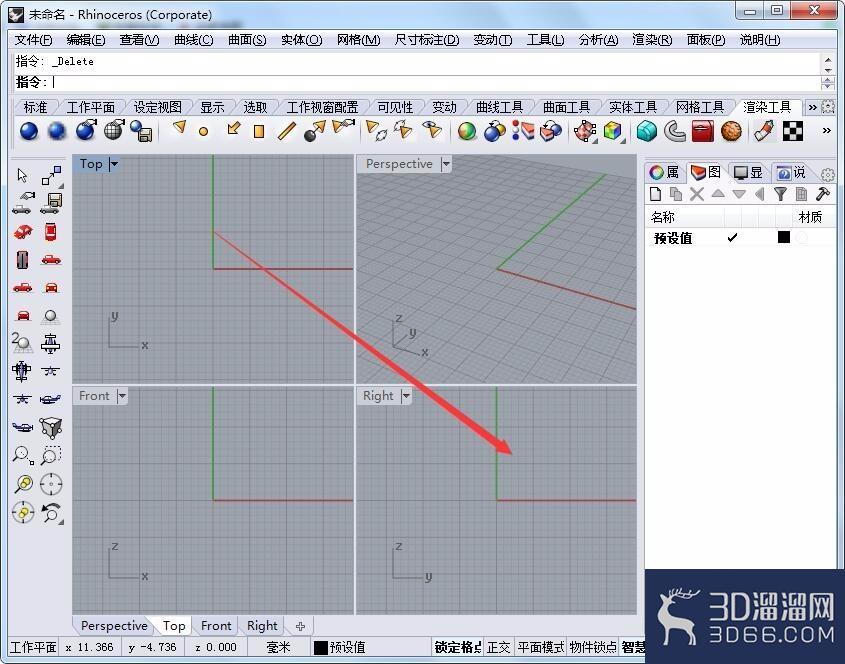This screenshot has height=664, width=845.
Task: Switch to the 显 display panel tab
Action: pyautogui.click(x=749, y=172)
